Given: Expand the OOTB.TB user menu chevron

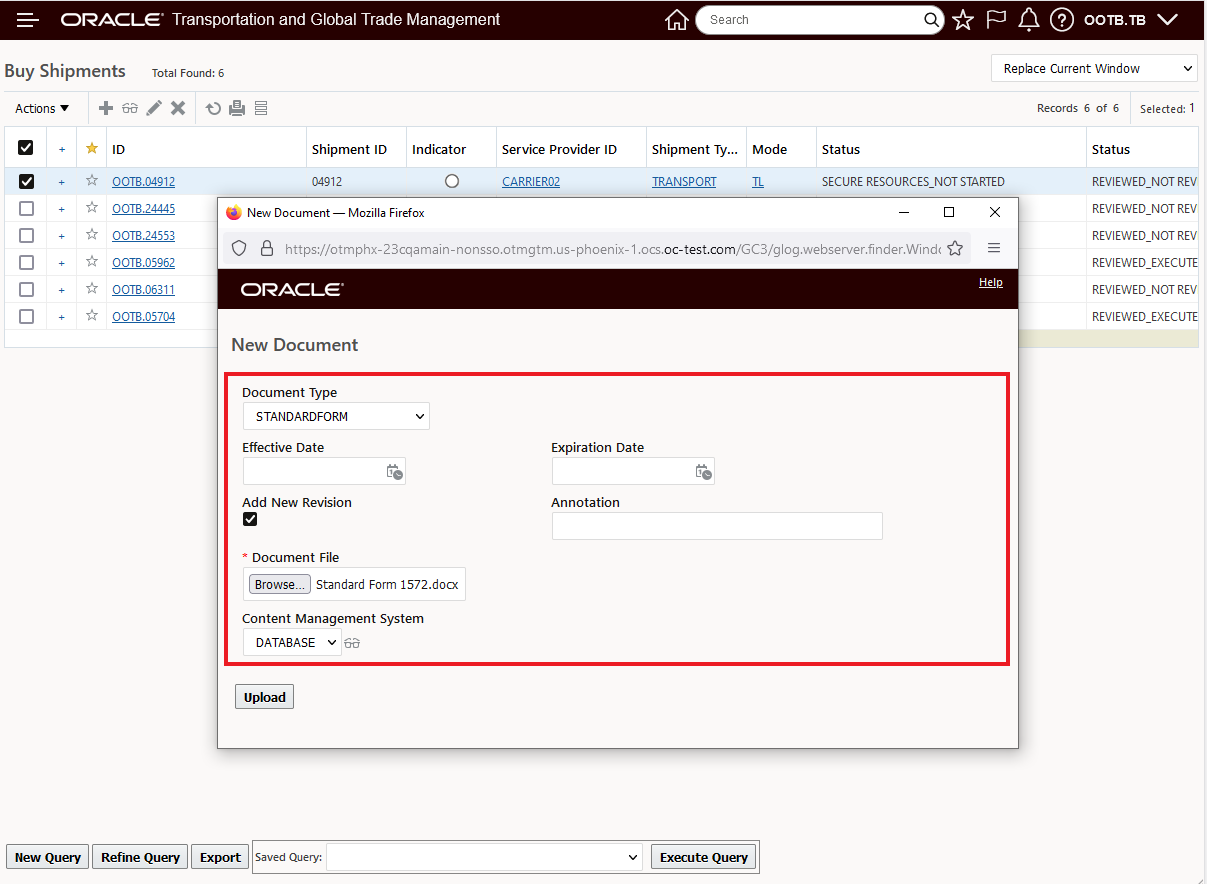Looking at the screenshot, I should (x=1166, y=20).
